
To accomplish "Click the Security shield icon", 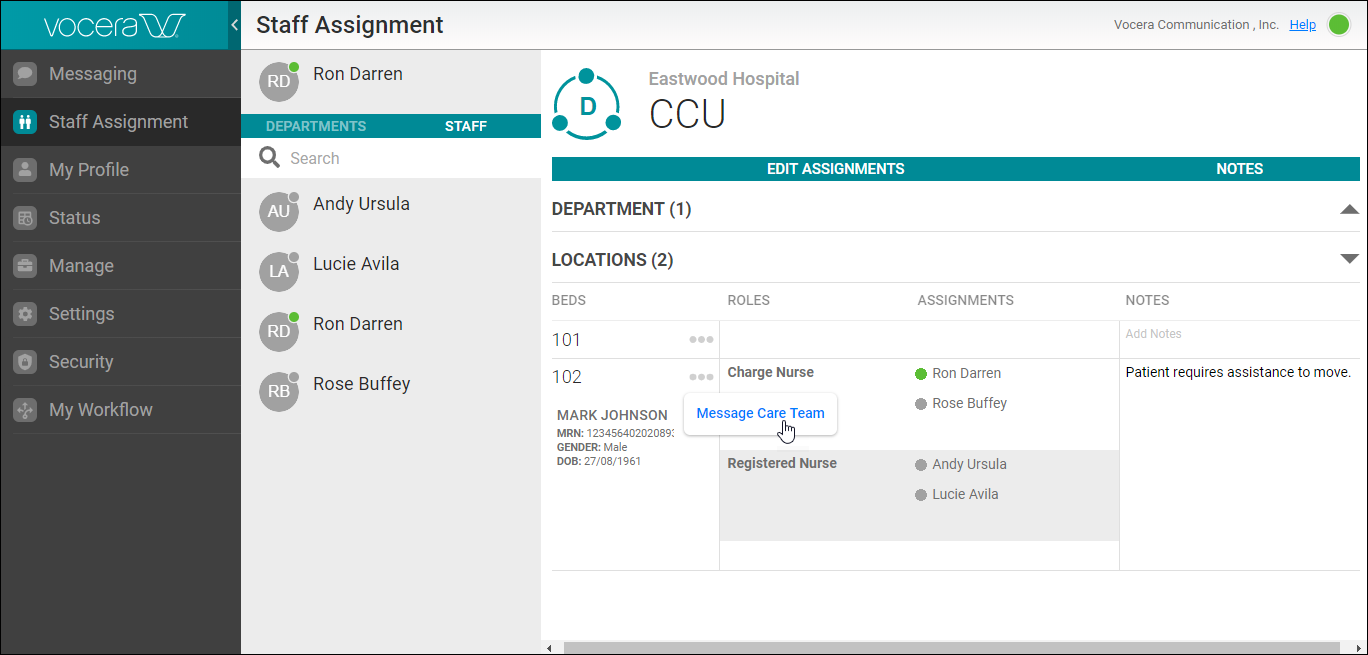I will click(x=25, y=362).
